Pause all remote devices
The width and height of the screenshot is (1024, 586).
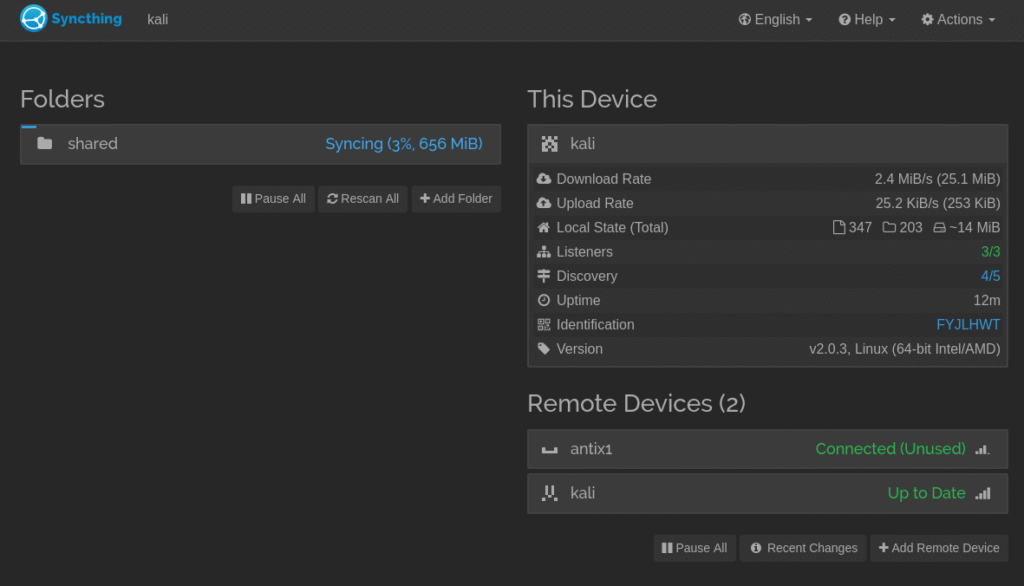pyautogui.click(x=694, y=548)
